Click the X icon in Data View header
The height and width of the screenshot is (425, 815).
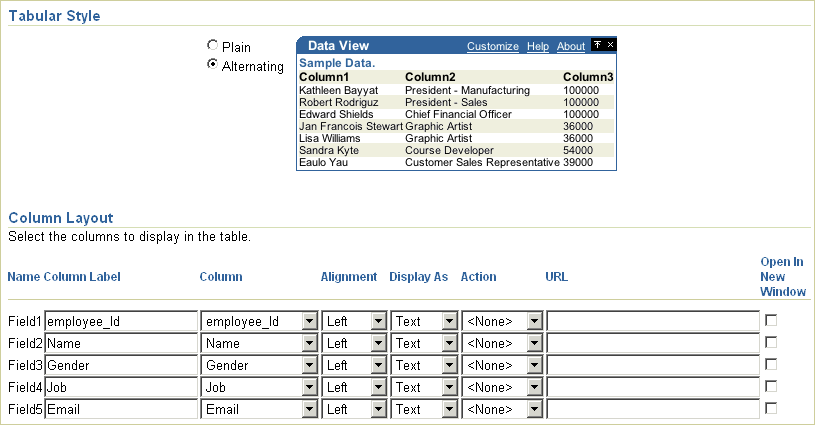click(x=611, y=45)
